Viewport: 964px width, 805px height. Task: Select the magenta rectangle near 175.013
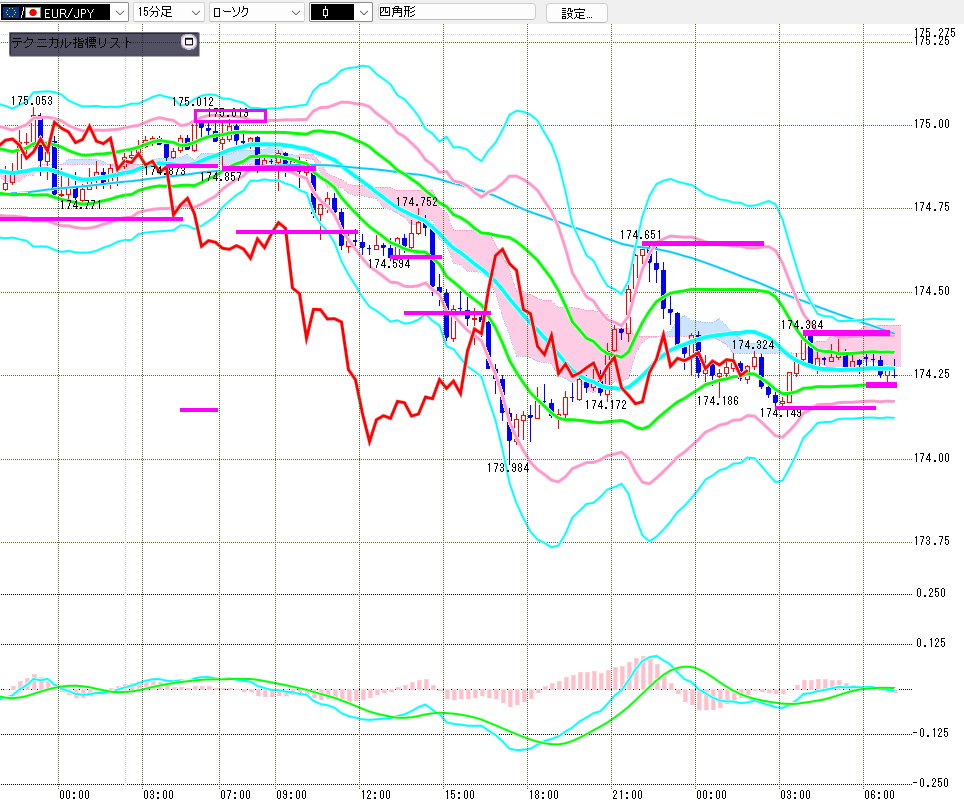[230, 115]
